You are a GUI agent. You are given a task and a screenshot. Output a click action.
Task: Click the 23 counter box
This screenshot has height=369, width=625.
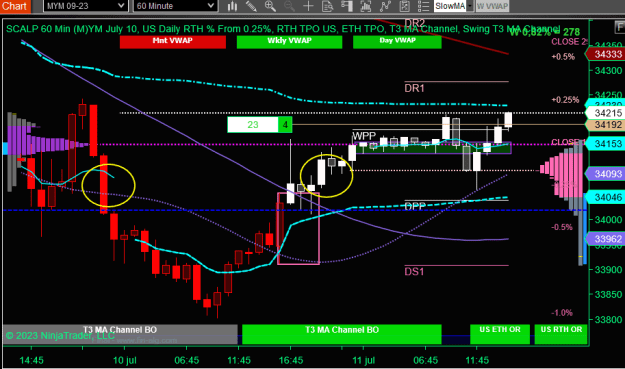coord(253,125)
